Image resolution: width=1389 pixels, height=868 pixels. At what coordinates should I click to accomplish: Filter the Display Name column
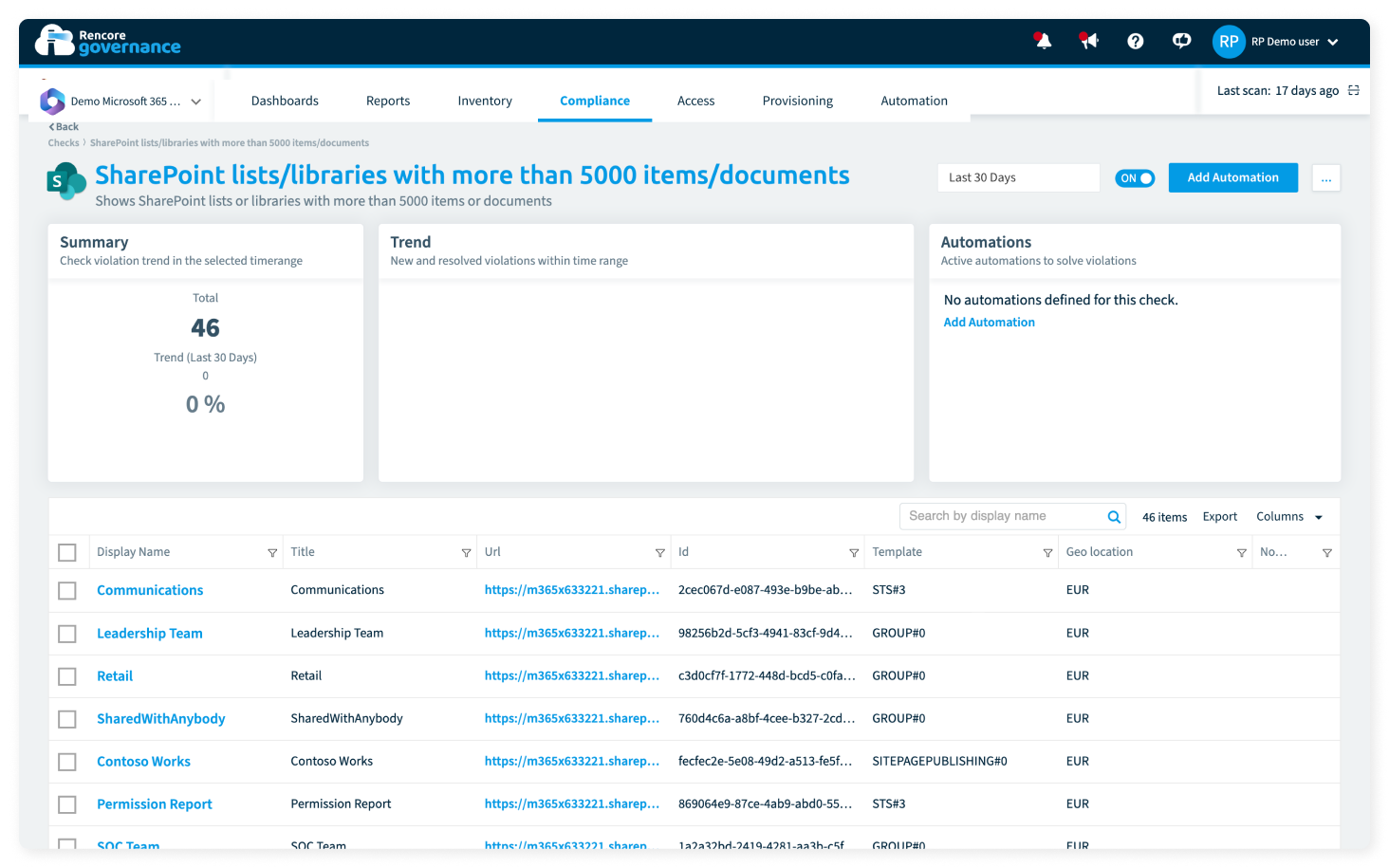point(272,553)
